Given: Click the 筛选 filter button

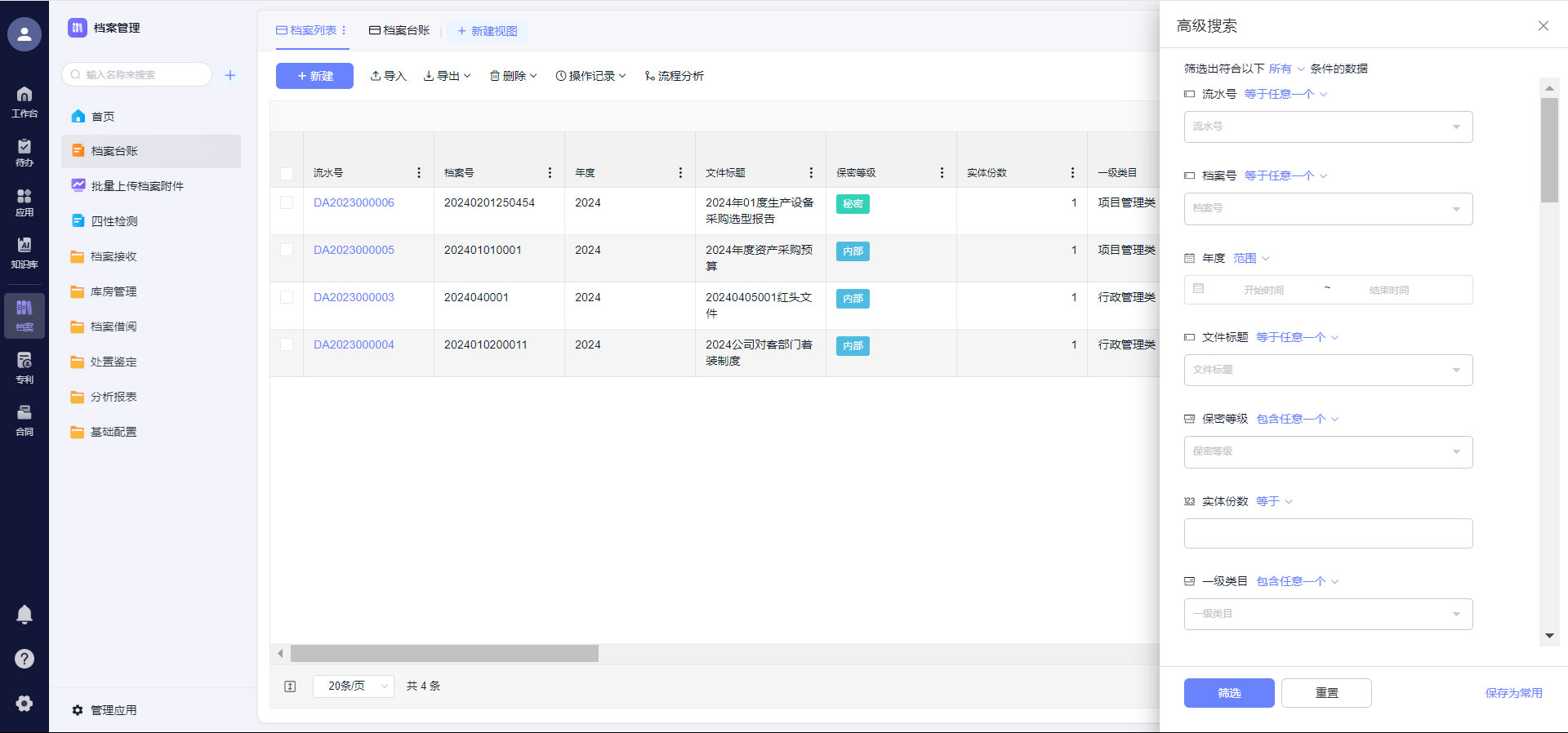Looking at the screenshot, I should pyautogui.click(x=1228, y=693).
